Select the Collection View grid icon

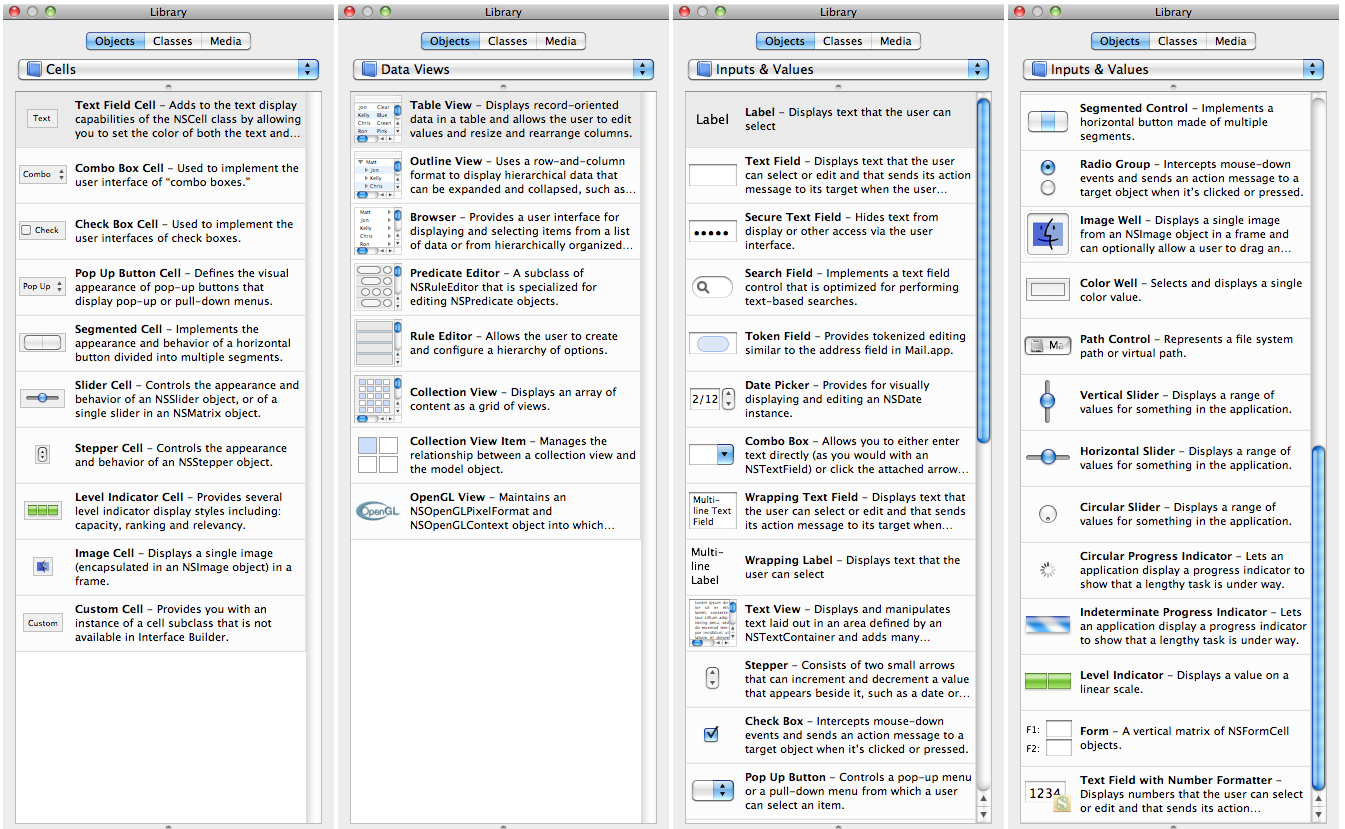(377, 399)
